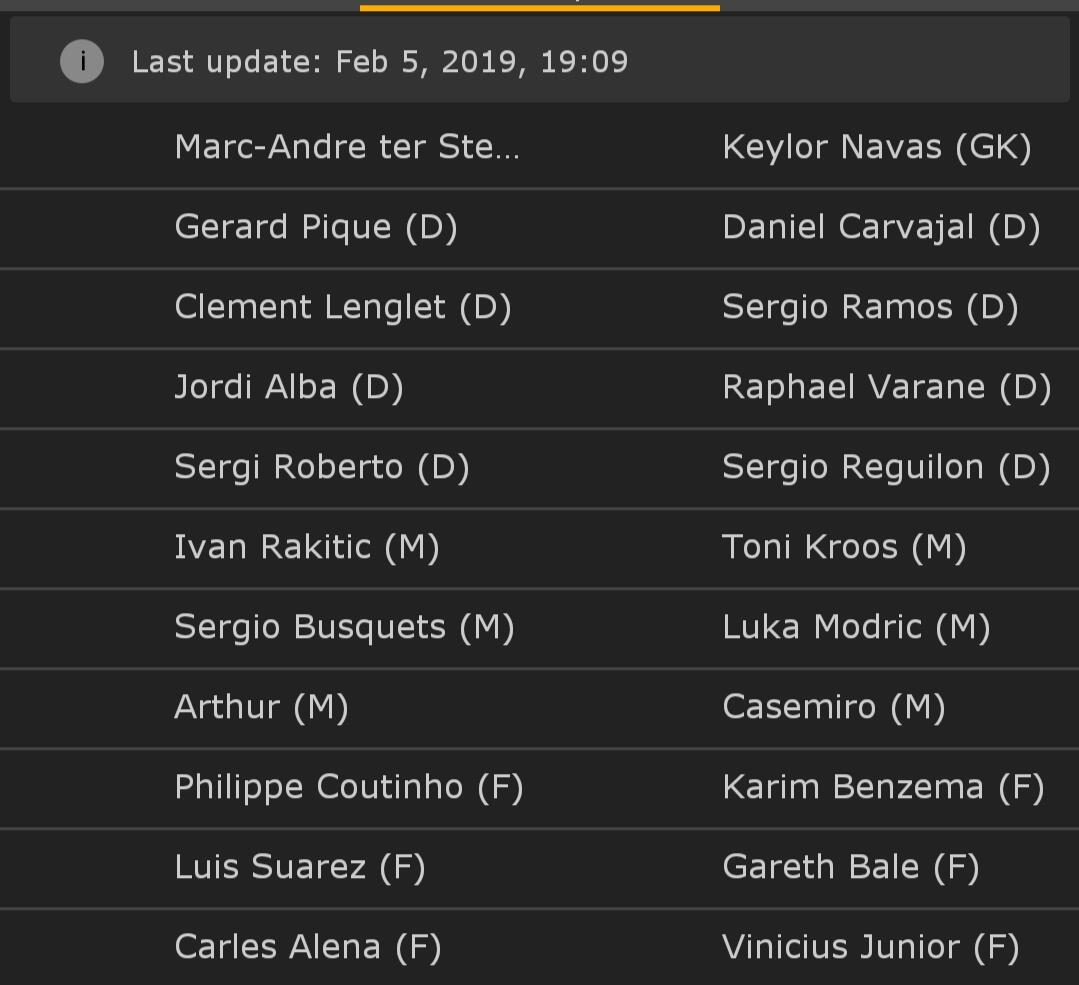This screenshot has height=985, width=1079.
Task: Select the active tab with orange underline
Action: click(x=539, y=5)
